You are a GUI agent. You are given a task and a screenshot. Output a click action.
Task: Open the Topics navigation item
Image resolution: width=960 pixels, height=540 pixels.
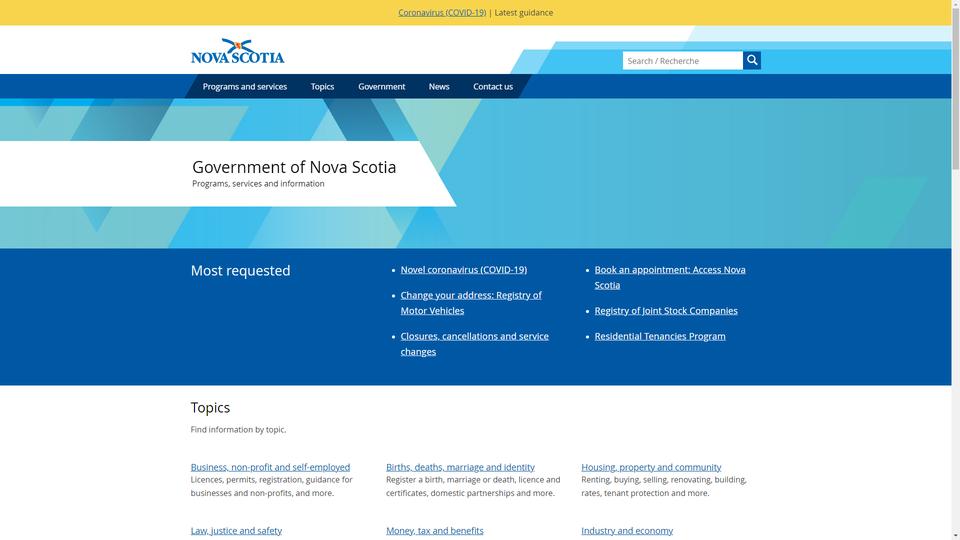pyautogui.click(x=322, y=86)
